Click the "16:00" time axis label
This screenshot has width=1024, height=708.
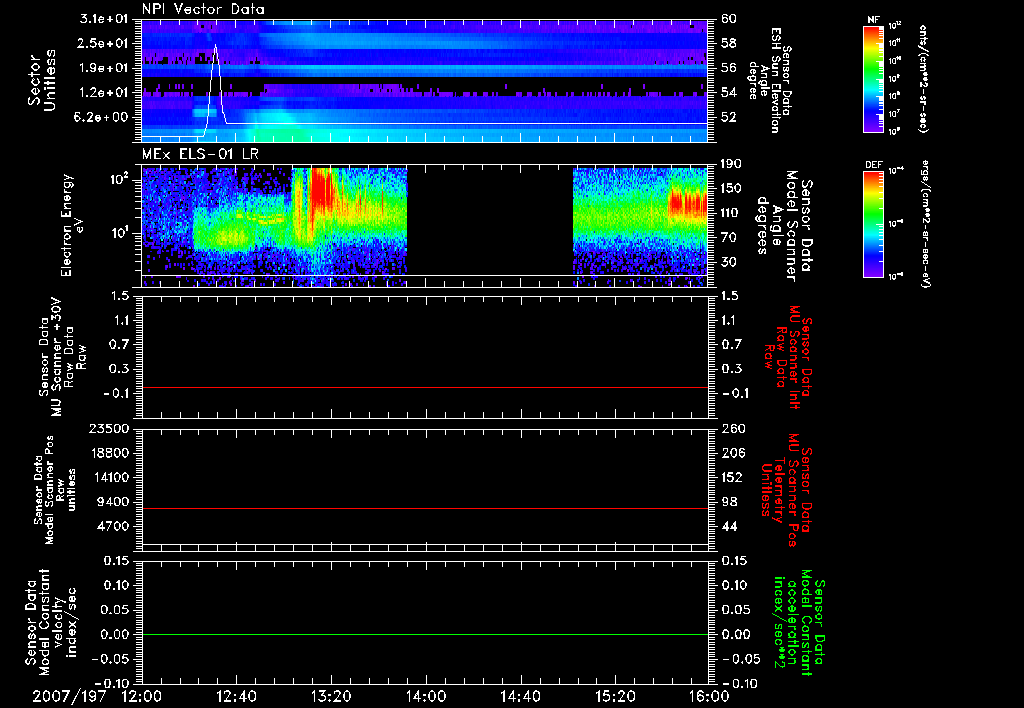(x=709, y=696)
